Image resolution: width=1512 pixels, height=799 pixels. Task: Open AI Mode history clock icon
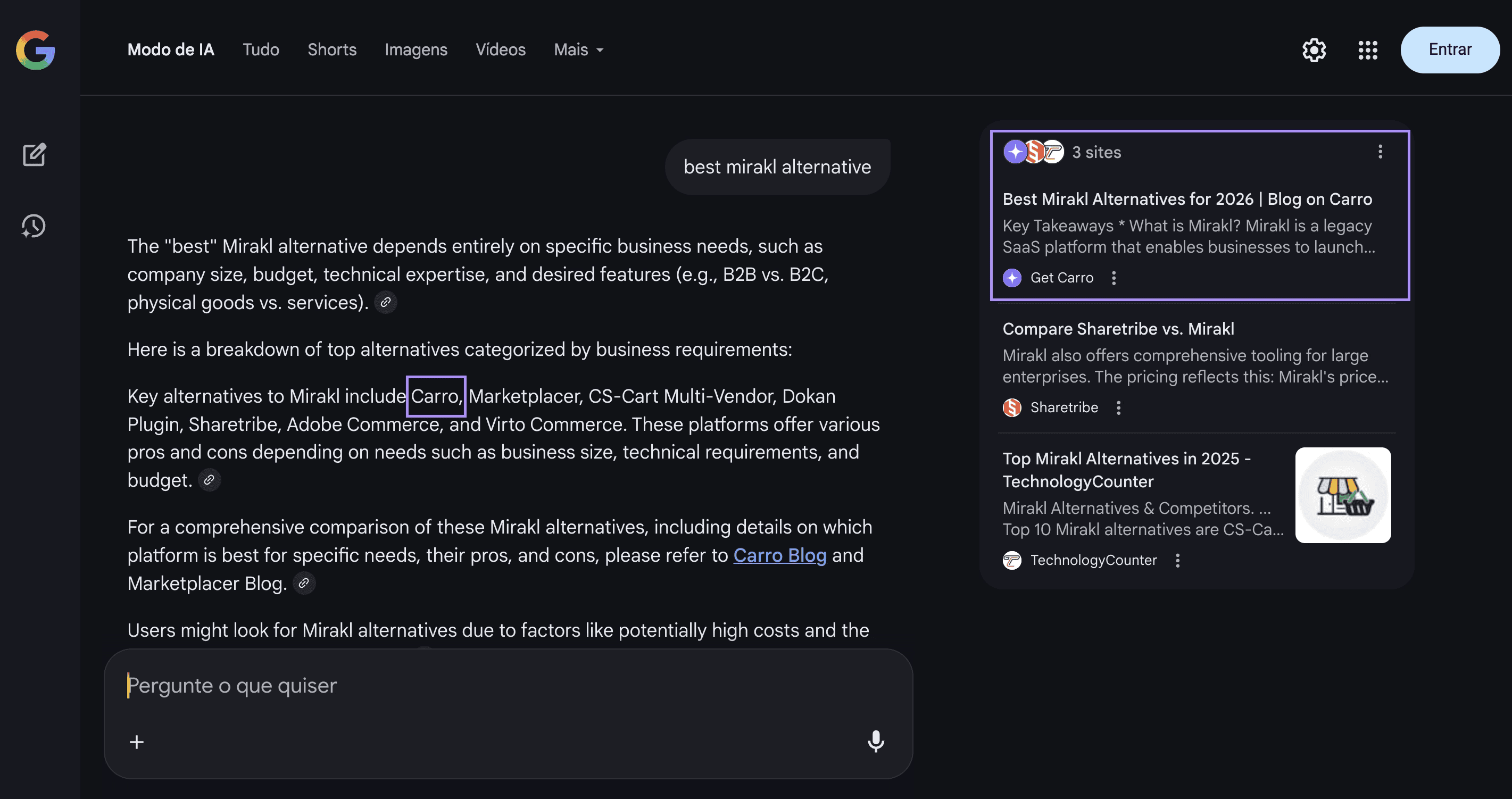(34, 226)
